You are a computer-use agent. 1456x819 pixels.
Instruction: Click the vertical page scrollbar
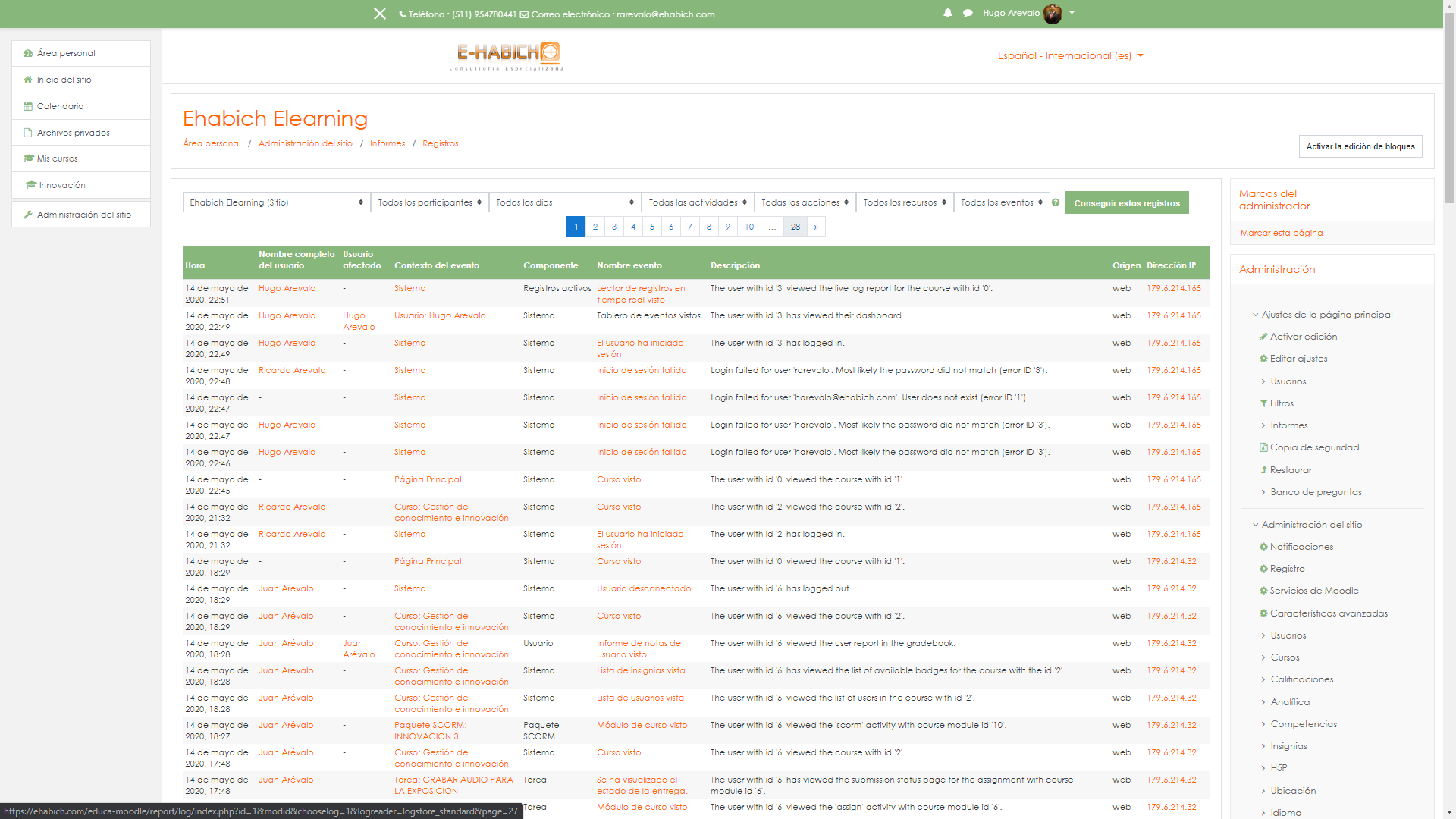pyautogui.click(x=1449, y=106)
